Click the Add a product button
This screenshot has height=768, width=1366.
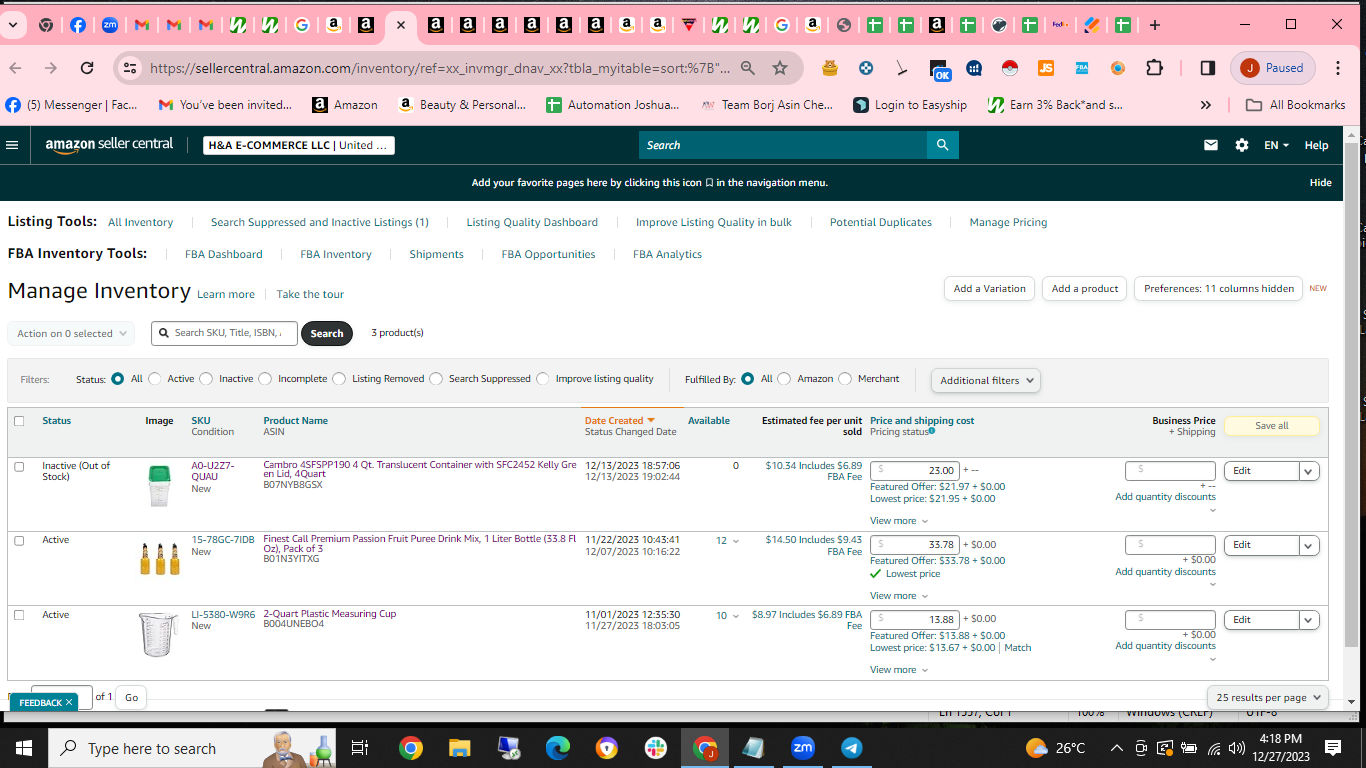1085,288
